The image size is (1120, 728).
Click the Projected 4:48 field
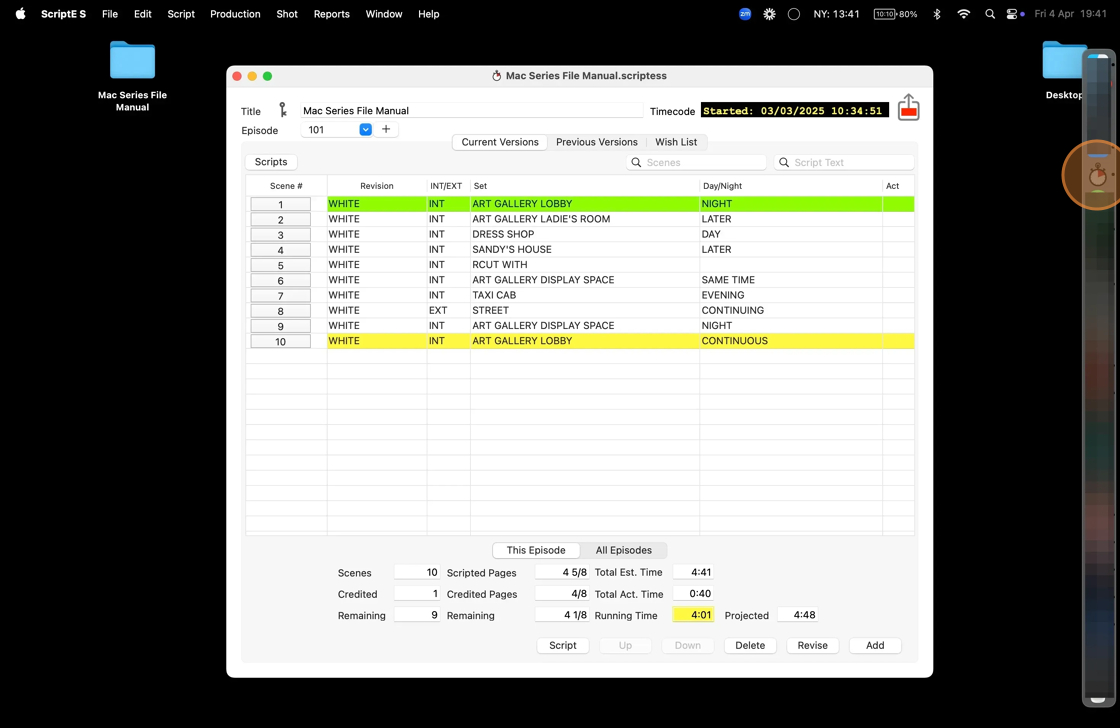click(797, 614)
